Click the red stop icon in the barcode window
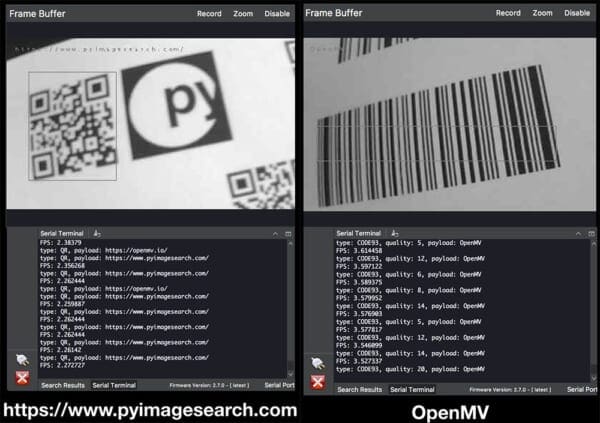The image size is (600, 423). click(318, 382)
